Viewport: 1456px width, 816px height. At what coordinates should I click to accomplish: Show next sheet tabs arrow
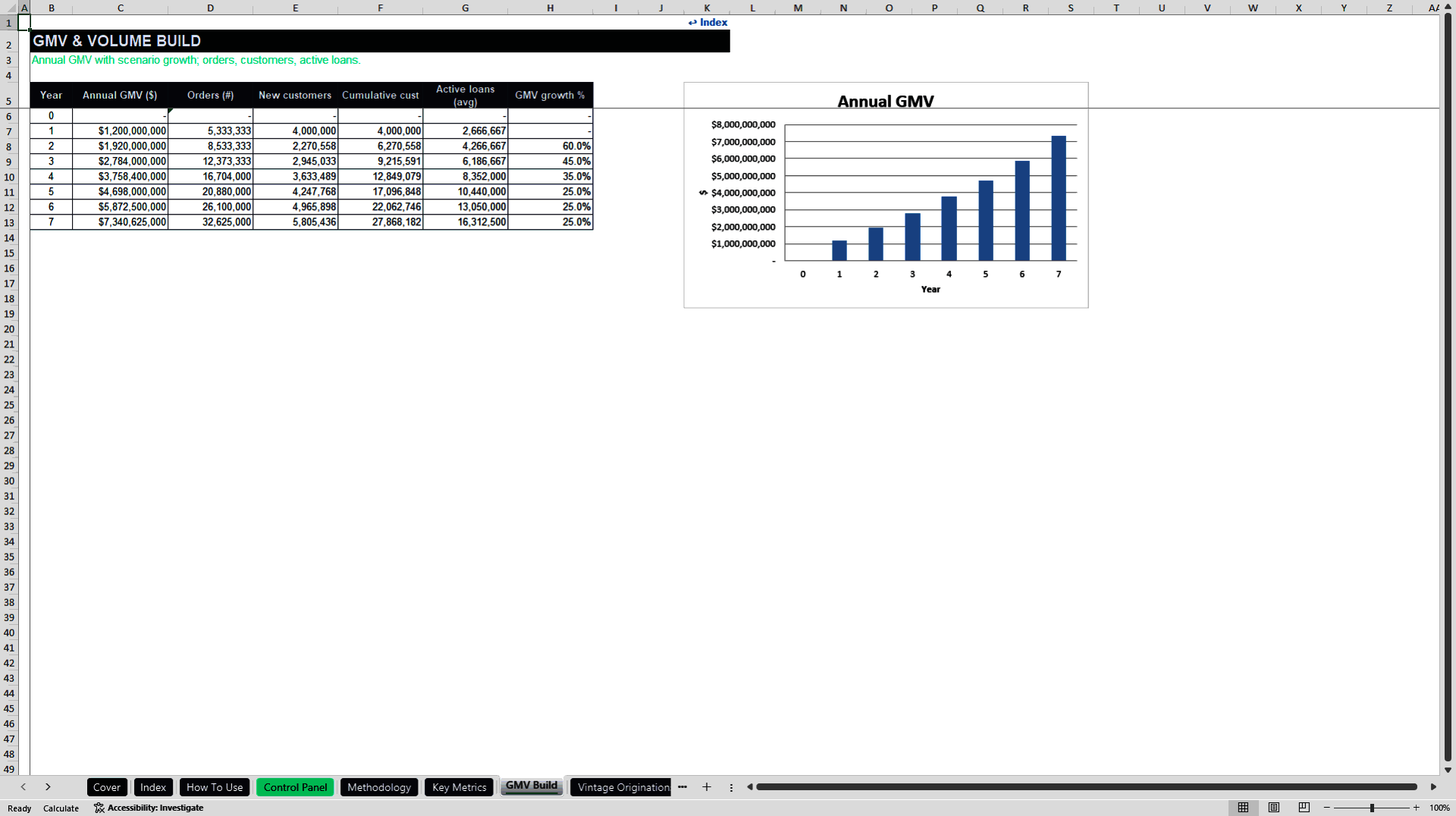(48, 787)
